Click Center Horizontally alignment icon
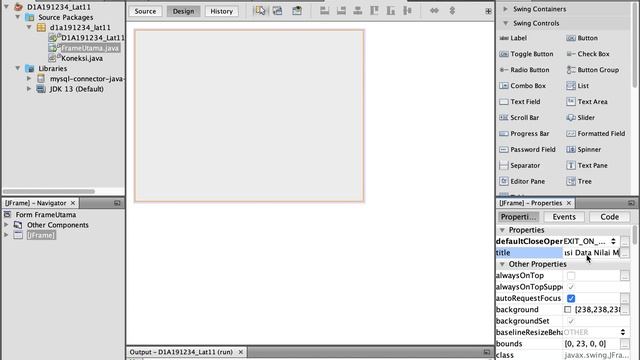 (x=358, y=11)
